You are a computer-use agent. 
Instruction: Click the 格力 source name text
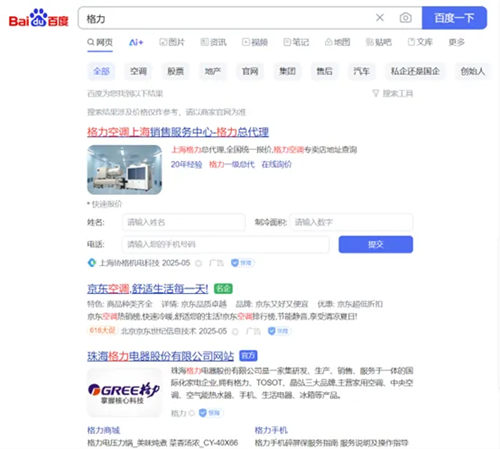coord(178,413)
